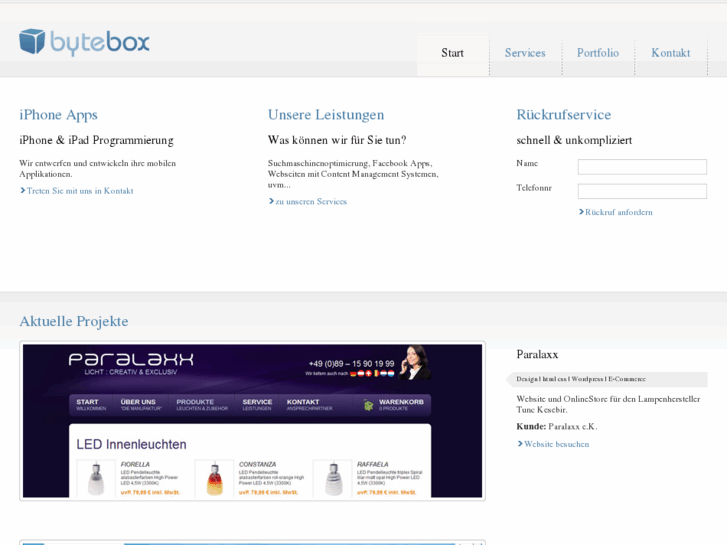Click the bytebox wordmark in the header
727x545 pixels.
pos(100,43)
